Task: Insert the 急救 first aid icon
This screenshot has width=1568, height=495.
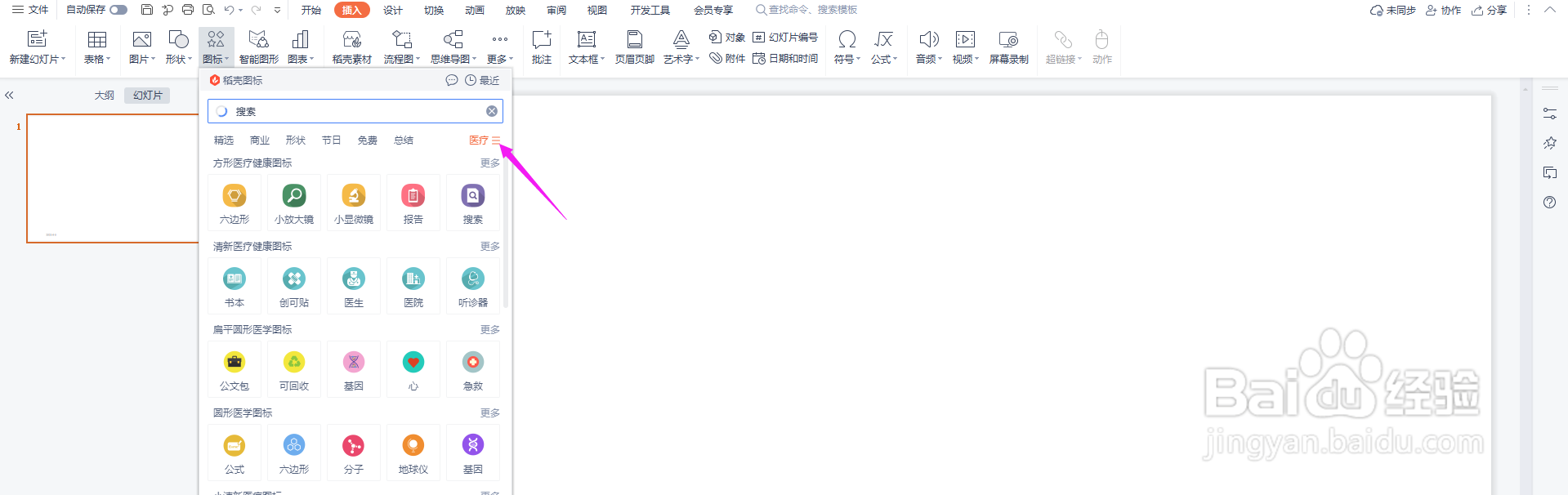Action: click(473, 369)
